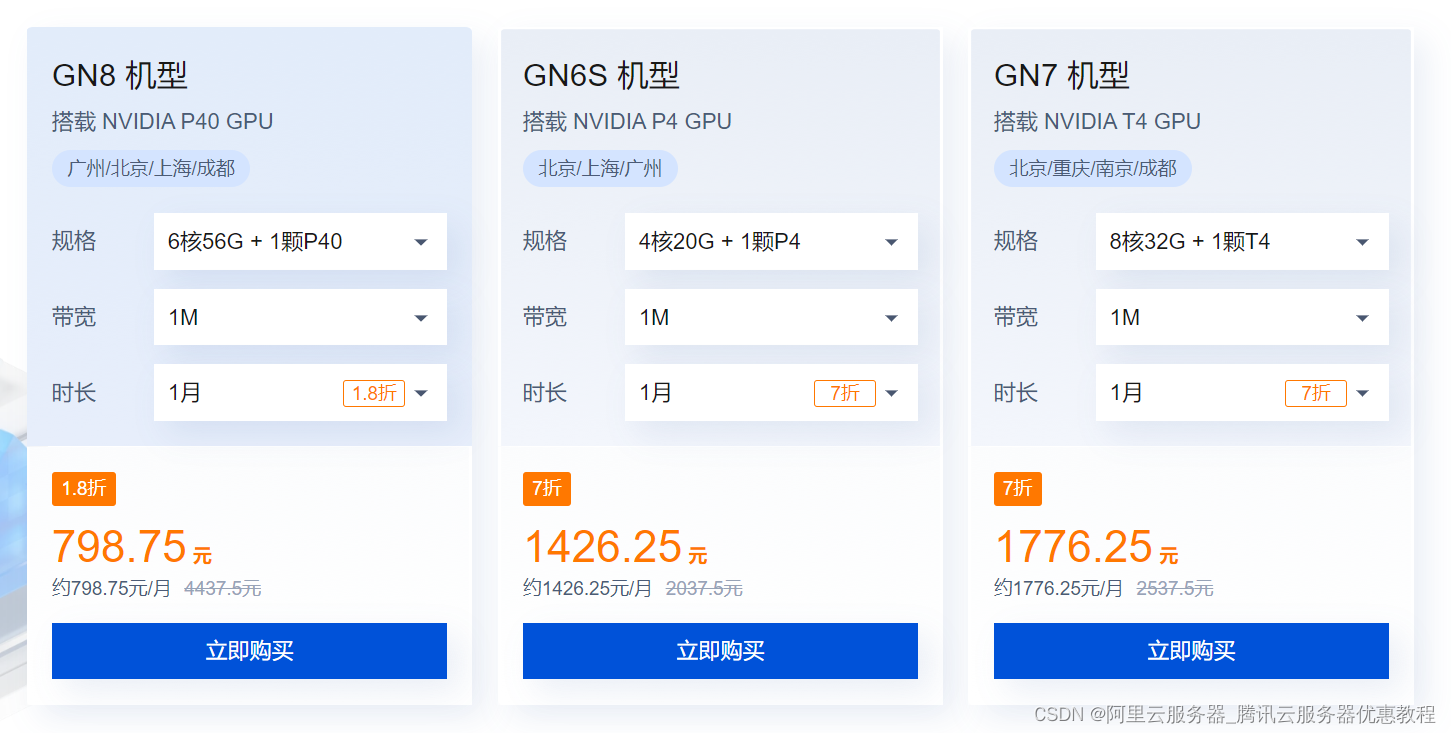This screenshot has height=733, width=1451.
Task: Open the GN8 规格 dropdown showing 6核56G + 1颗P40
Action: click(300, 241)
